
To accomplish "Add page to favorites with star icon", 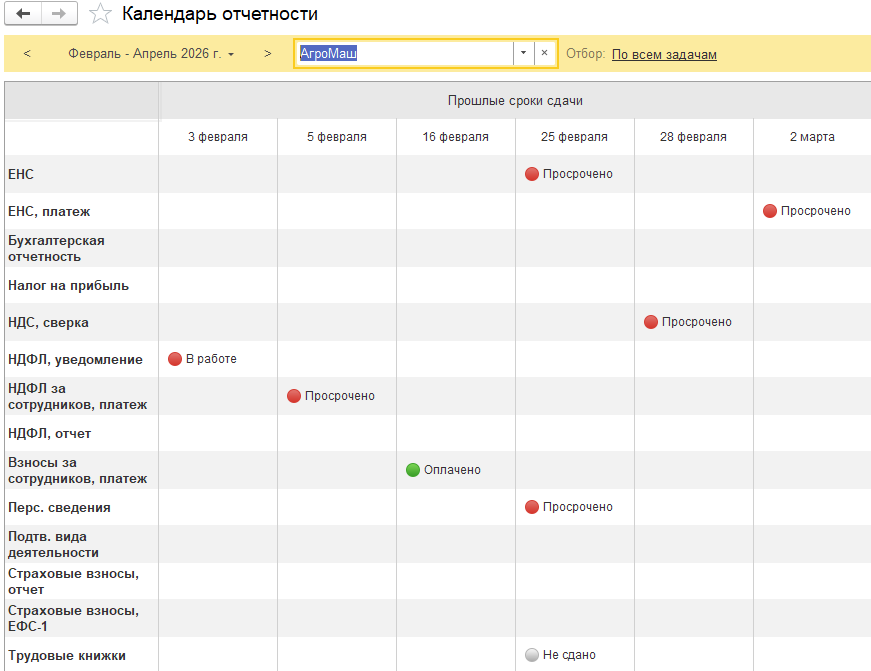I will pos(100,14).
